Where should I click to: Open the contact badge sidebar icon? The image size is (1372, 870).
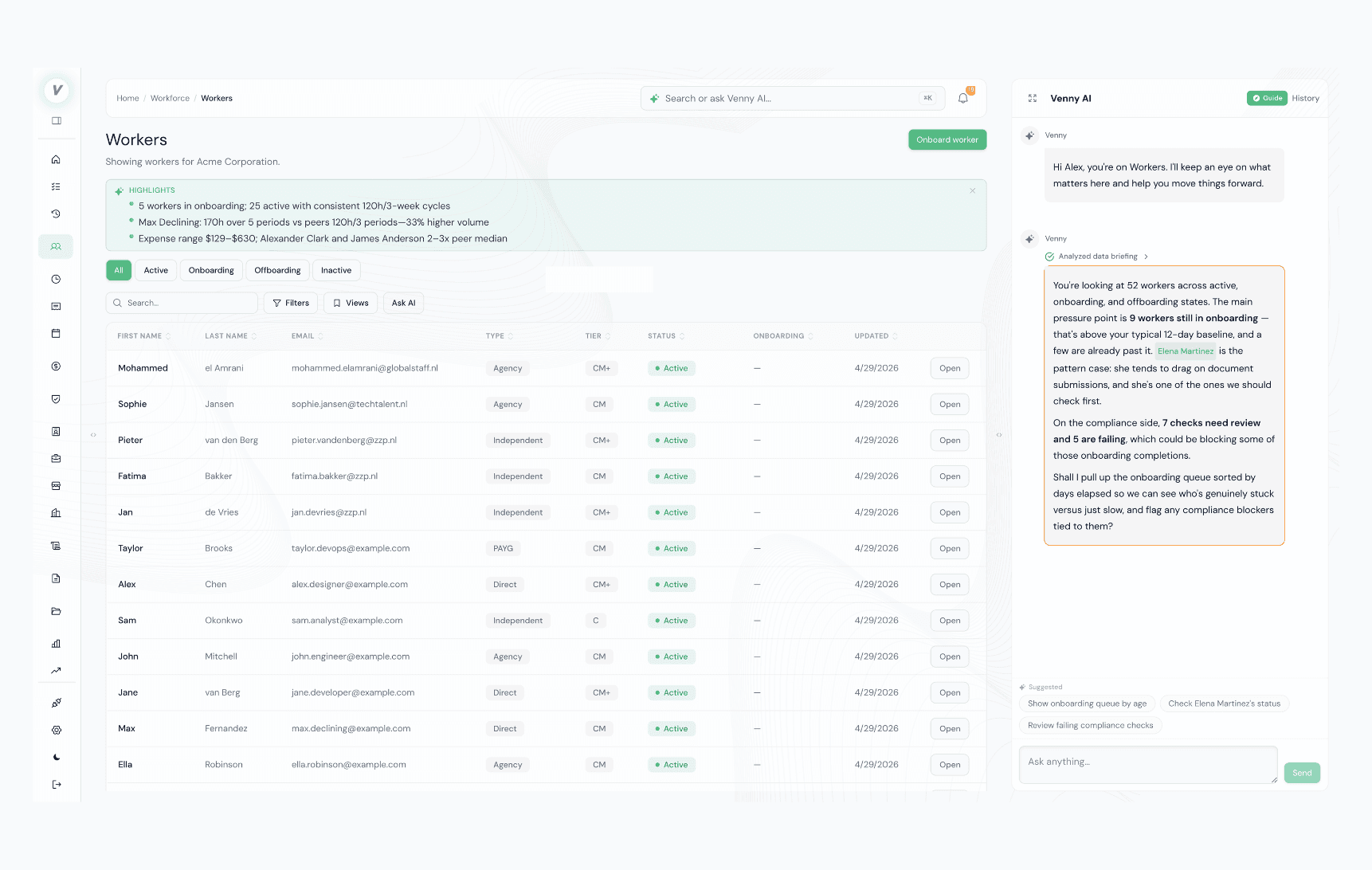tap(56, 431)
